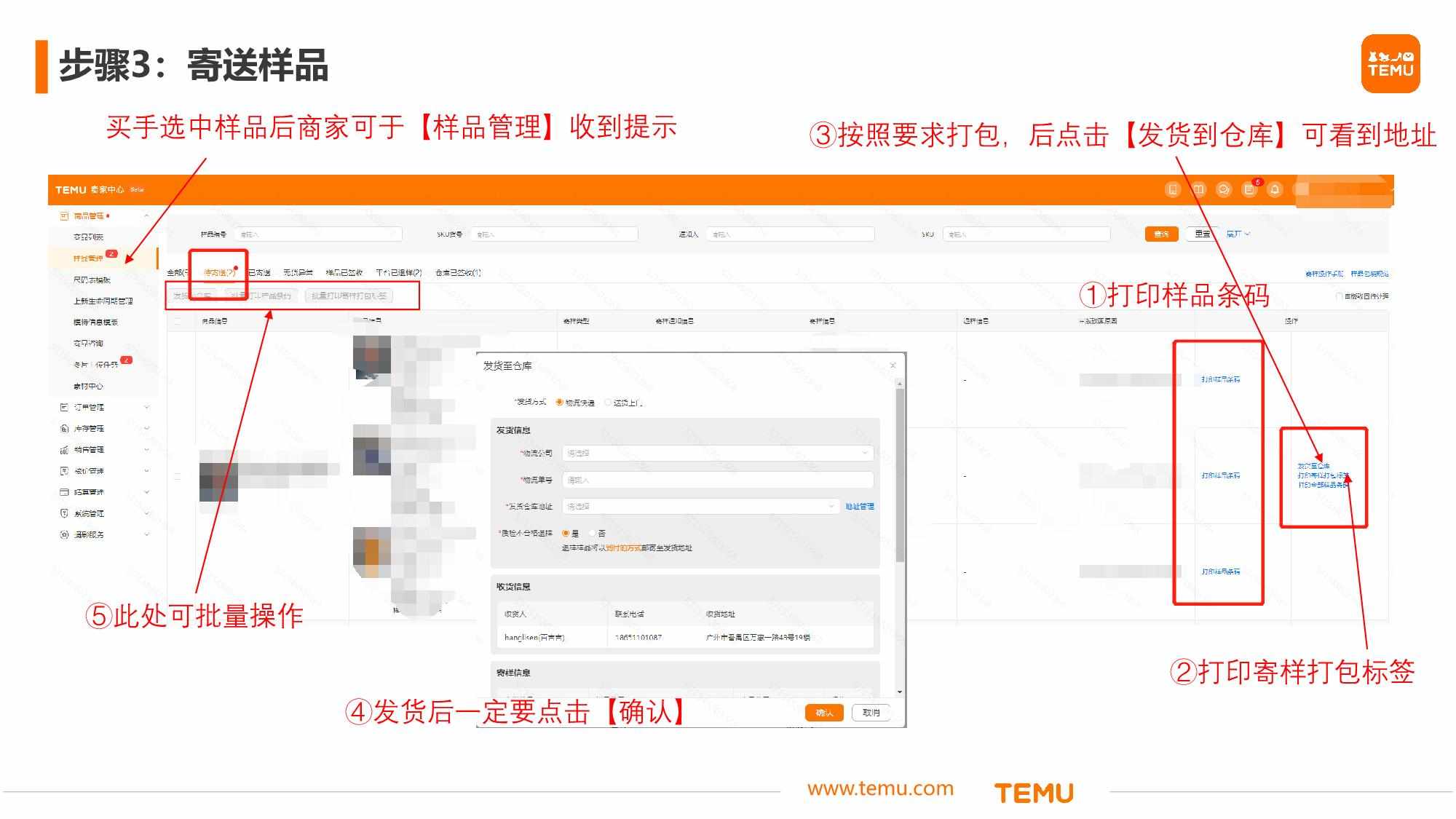Close the 发货至仓库 dialog with the X icon
The width and height of the screenshot is (1456, 819).
(x=893, y=365)
